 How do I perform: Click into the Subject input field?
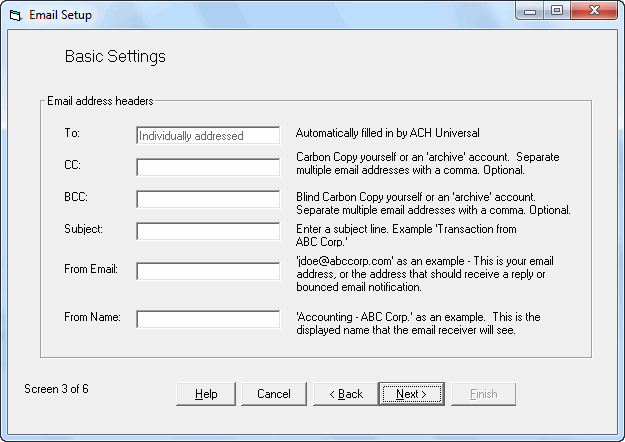point(208,231)
